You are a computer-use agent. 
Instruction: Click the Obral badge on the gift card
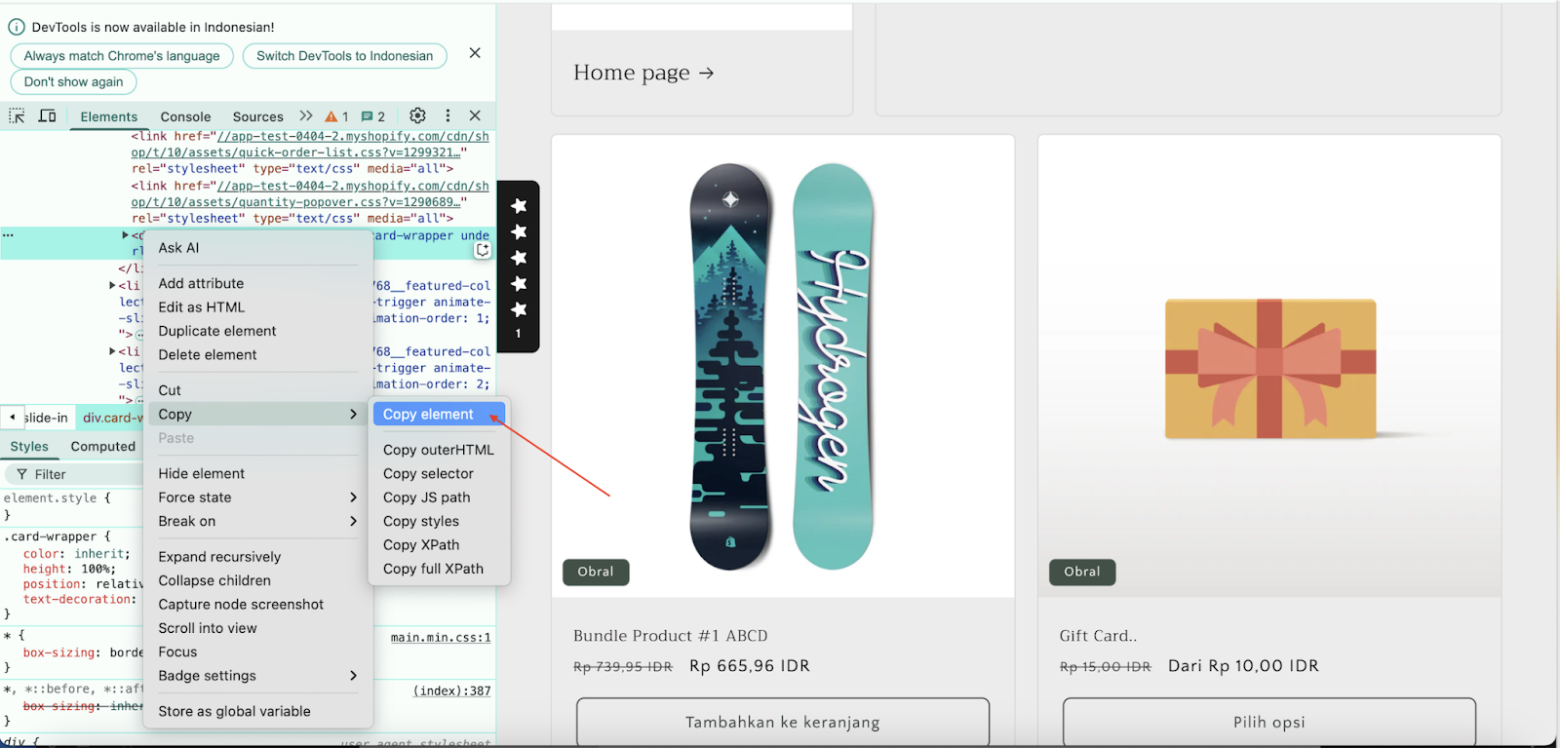point(1081,571)
